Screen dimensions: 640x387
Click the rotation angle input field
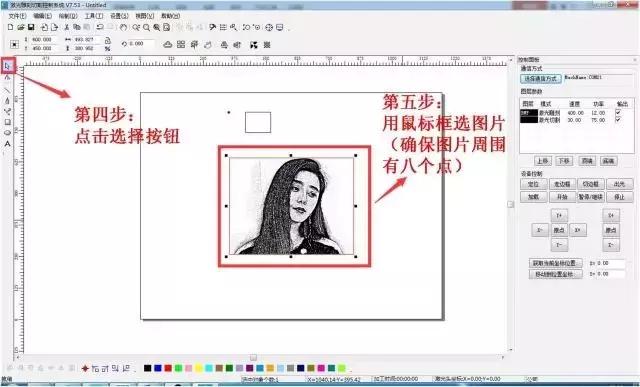tap(142, 44)
